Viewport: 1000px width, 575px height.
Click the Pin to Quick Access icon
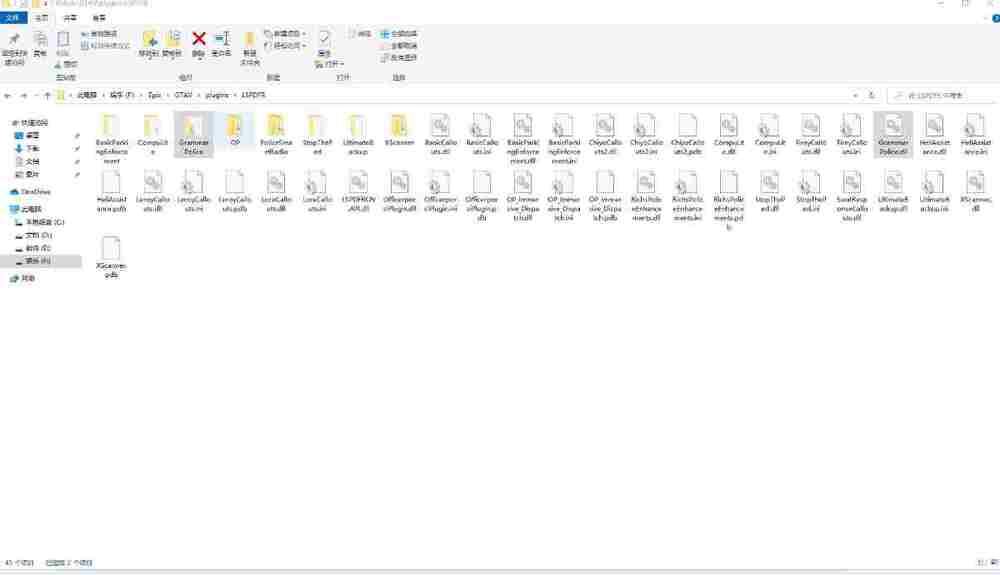click(14, 44)
